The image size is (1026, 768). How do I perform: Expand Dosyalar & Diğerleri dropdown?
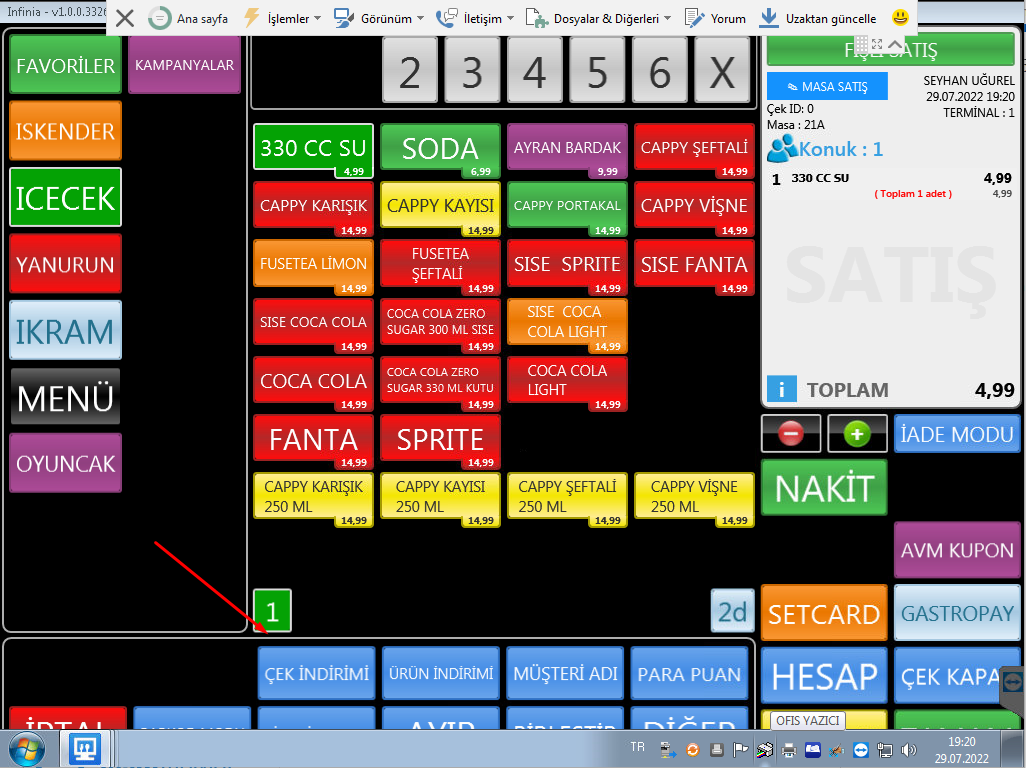(x=598, y=18)
